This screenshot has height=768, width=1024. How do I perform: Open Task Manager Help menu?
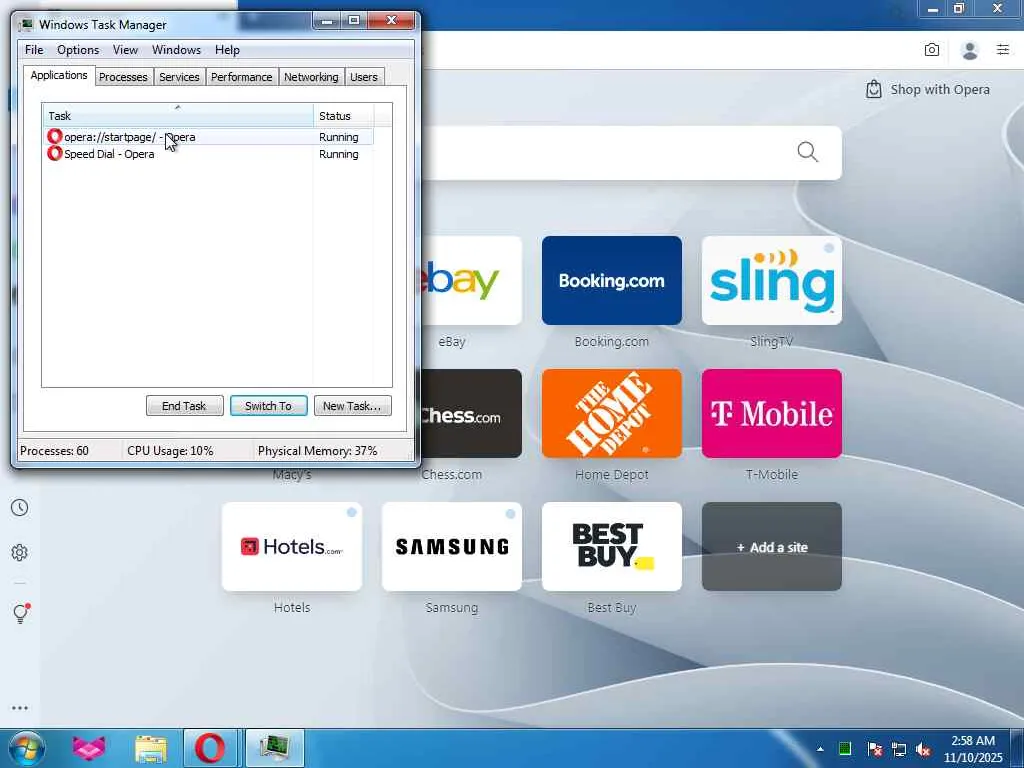coord(227,50)
